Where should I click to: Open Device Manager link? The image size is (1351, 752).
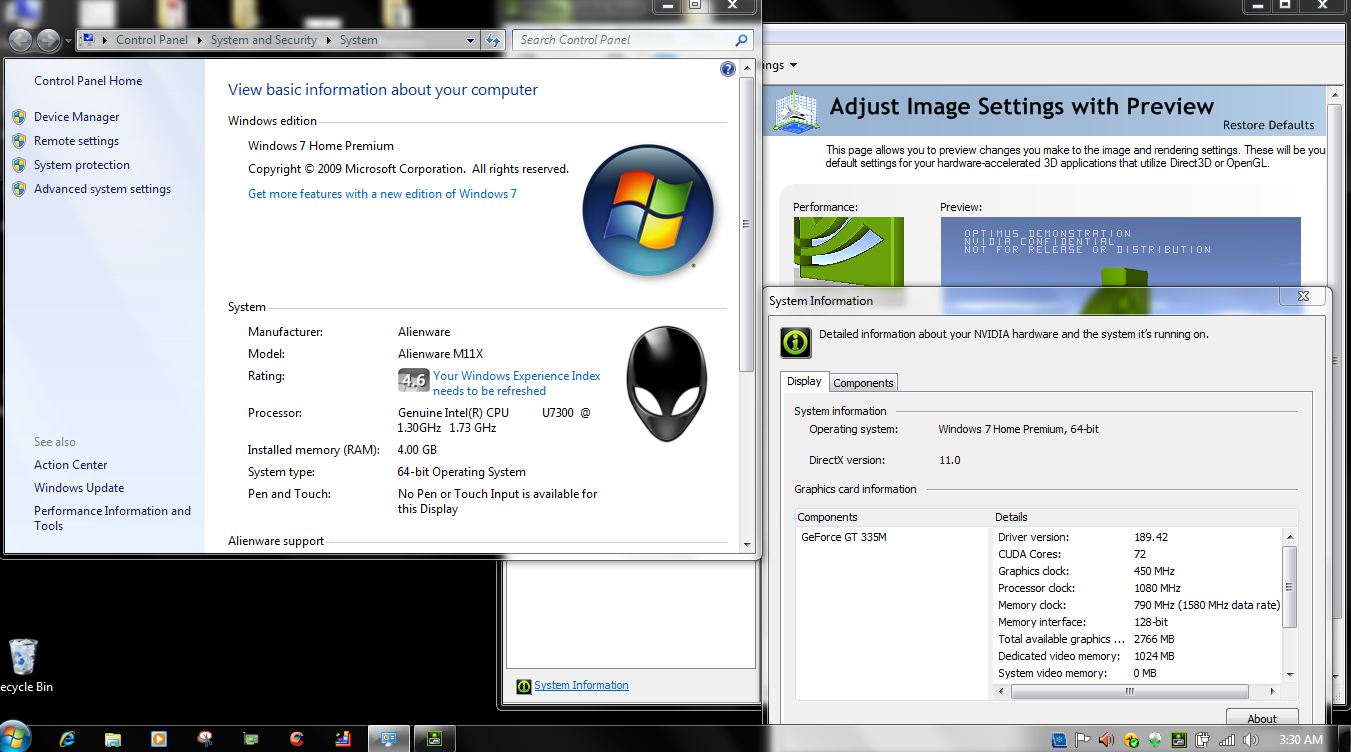click(x=76, y=117)
